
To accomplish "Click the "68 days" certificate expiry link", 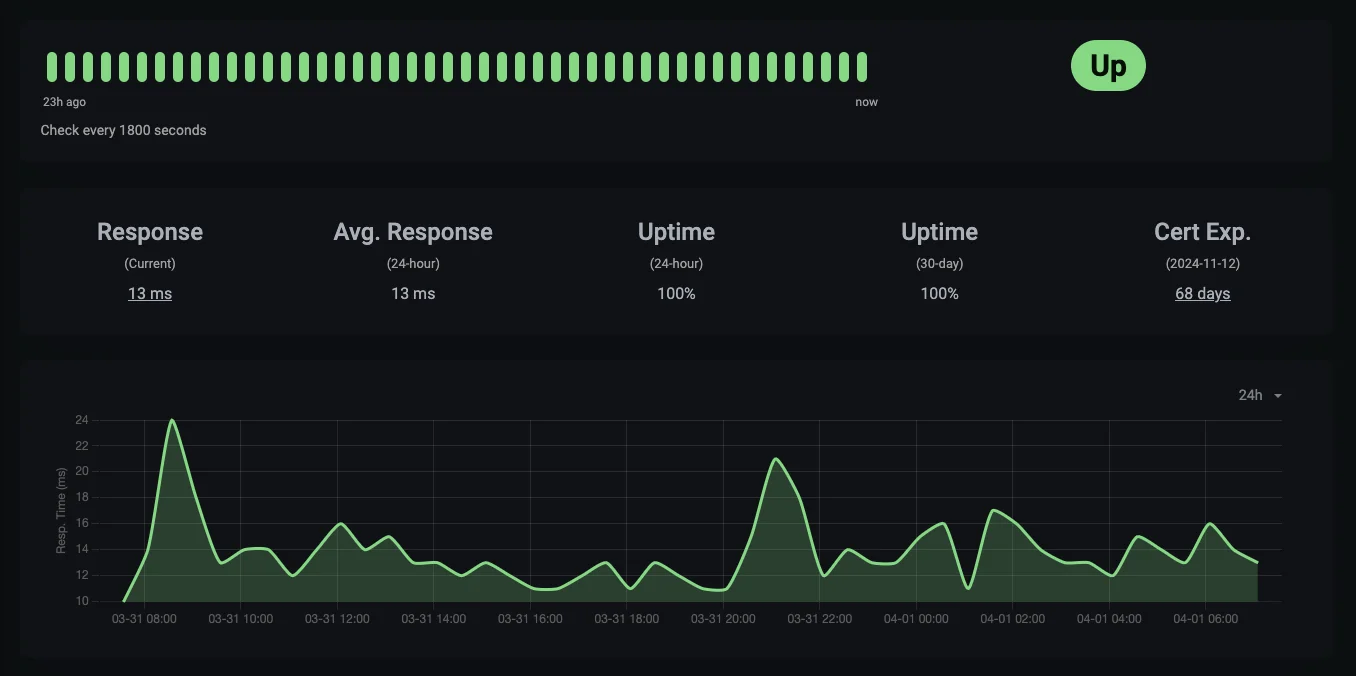I will [1202, 293].
